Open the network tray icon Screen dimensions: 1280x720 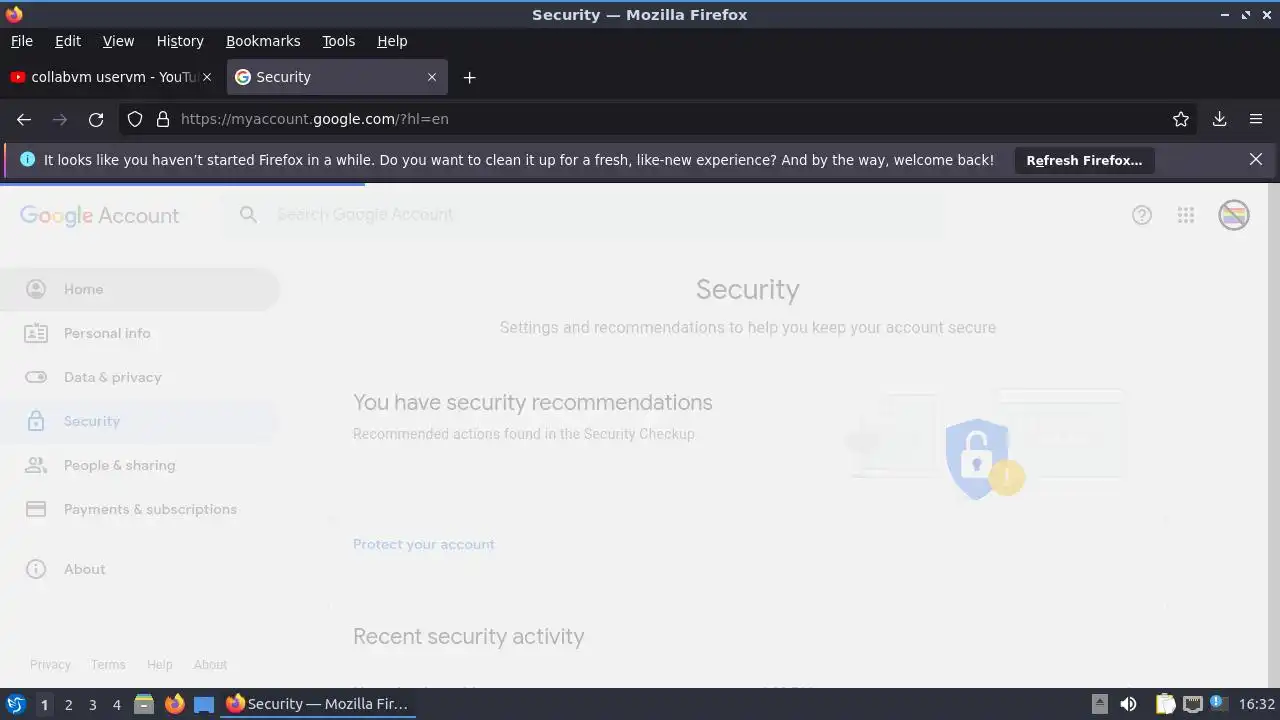pyautogui.click(x=1192, y=704)
